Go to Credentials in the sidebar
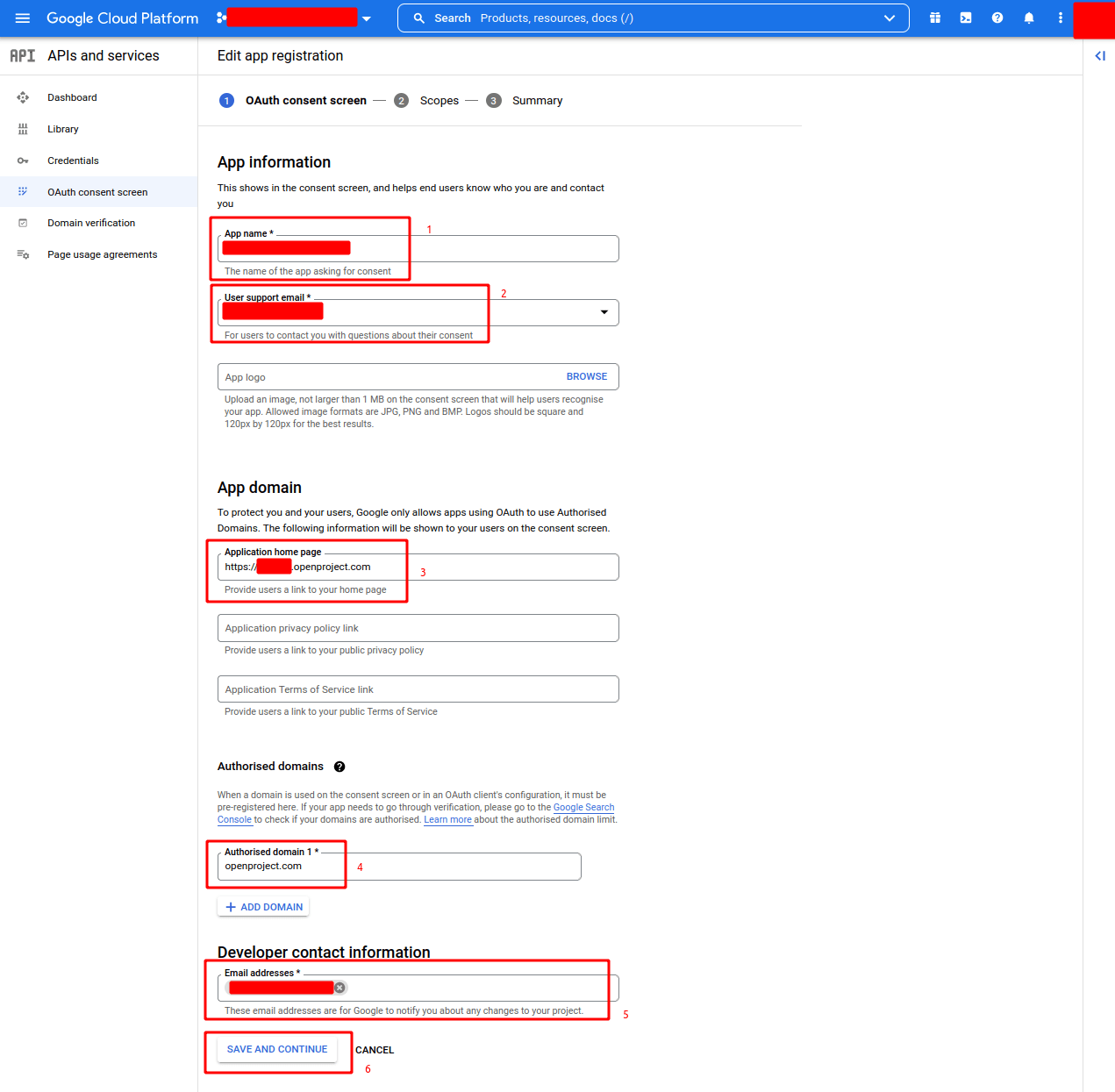1115x1092 pixels. point(73,161)
